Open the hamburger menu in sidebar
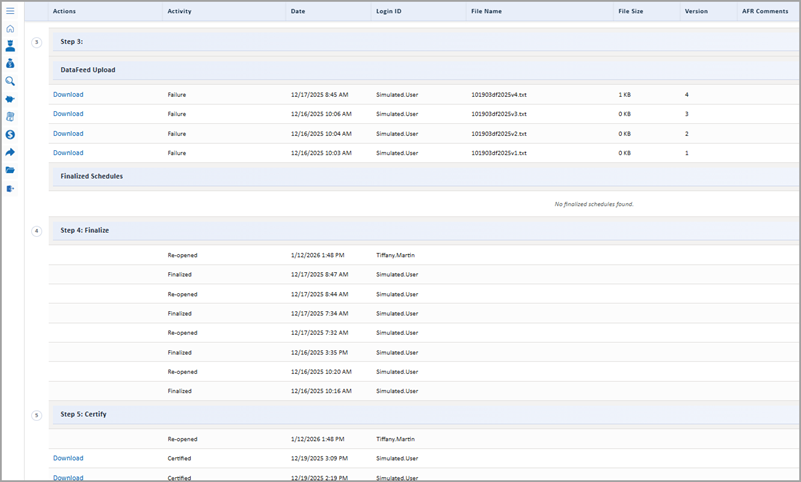 tap(10, 11)
